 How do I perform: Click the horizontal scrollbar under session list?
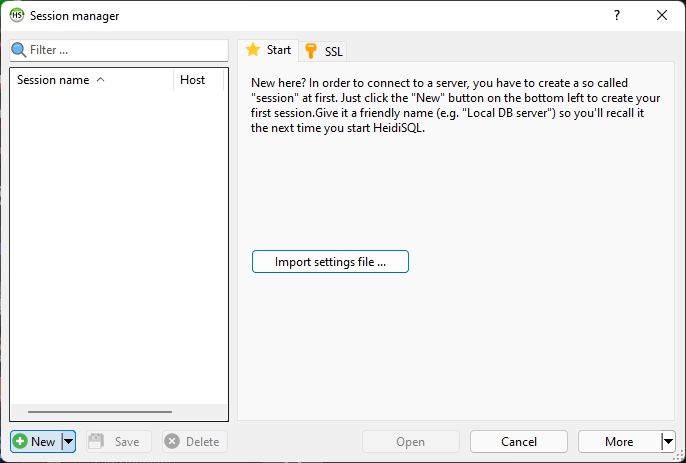[100, 412]
